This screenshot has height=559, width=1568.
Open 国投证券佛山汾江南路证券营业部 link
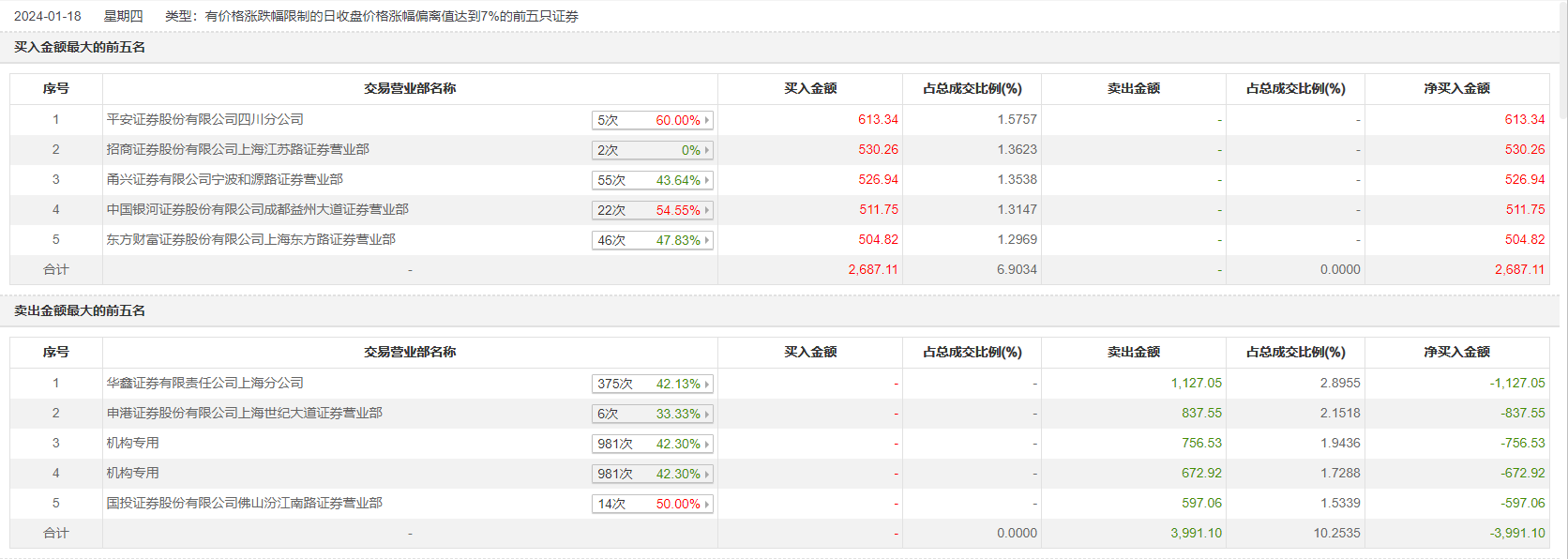[x=244, y=503]
